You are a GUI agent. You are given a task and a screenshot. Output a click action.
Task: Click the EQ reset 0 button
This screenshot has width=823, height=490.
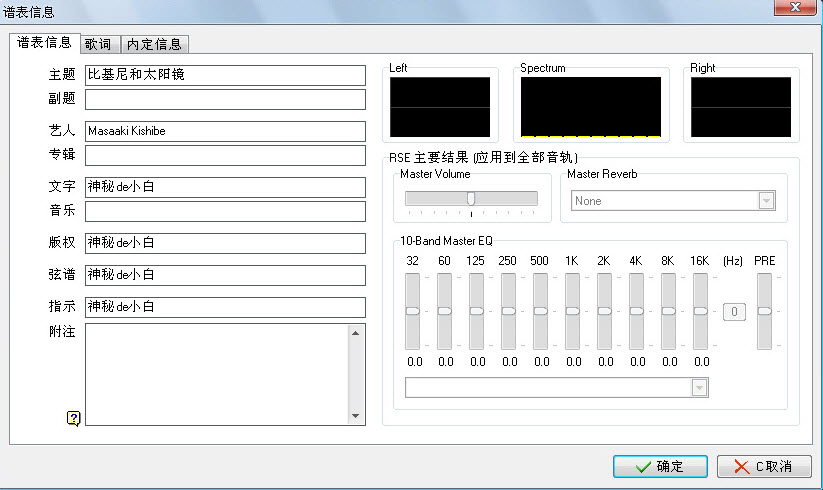point(734,312)
